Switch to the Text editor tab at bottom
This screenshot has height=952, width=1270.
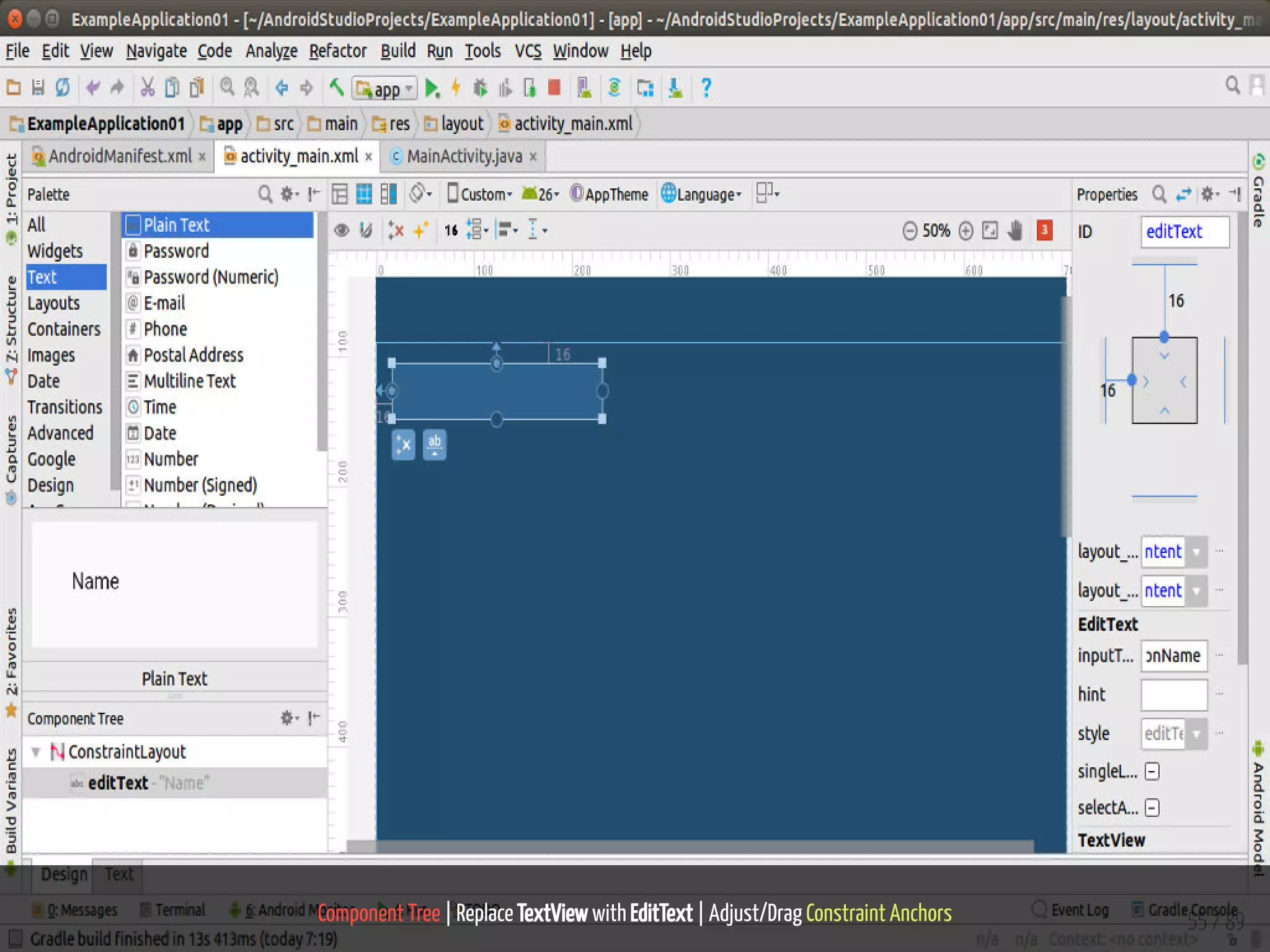click(x=118, y=874)
